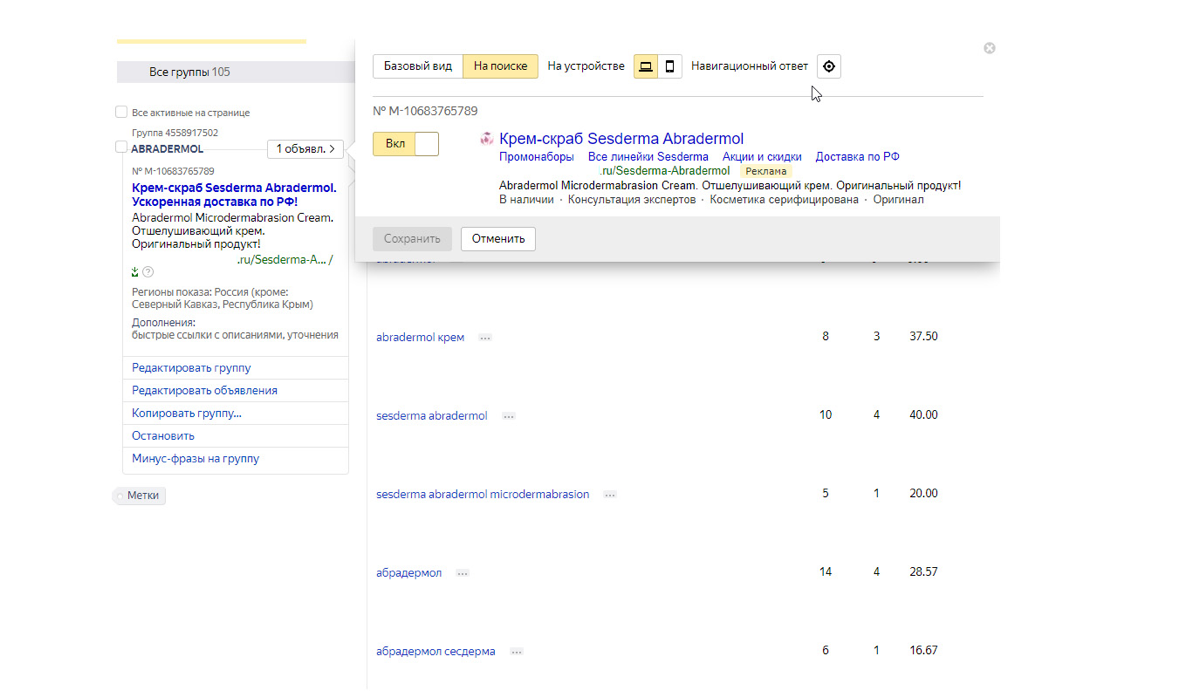Expand the 1 объявл. button
Screen dimensions: 1200x698
(305, 149)
